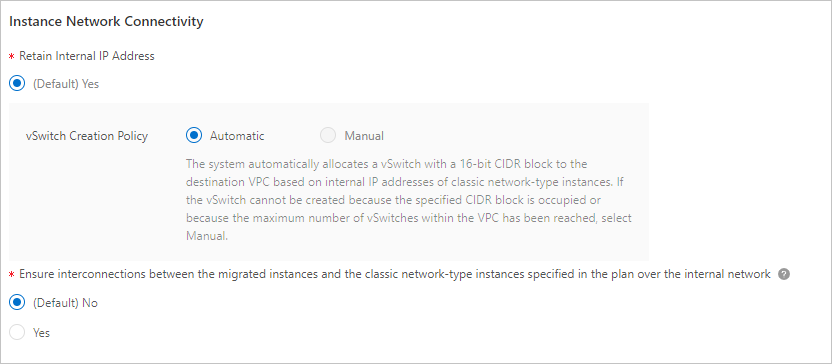Click the "(Default) Yes" label text
832x364 pixels.
pyautogui.click(x=66, y=84)
